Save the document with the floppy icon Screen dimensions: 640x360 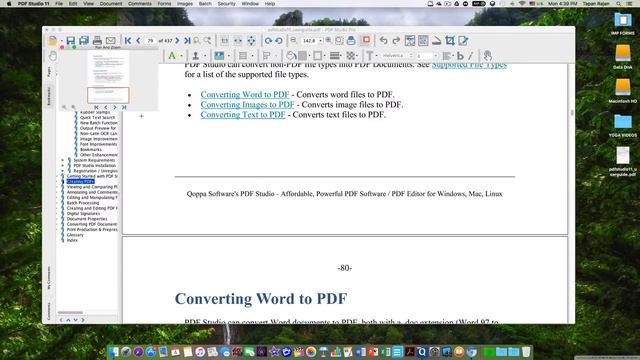pos(71,40)
